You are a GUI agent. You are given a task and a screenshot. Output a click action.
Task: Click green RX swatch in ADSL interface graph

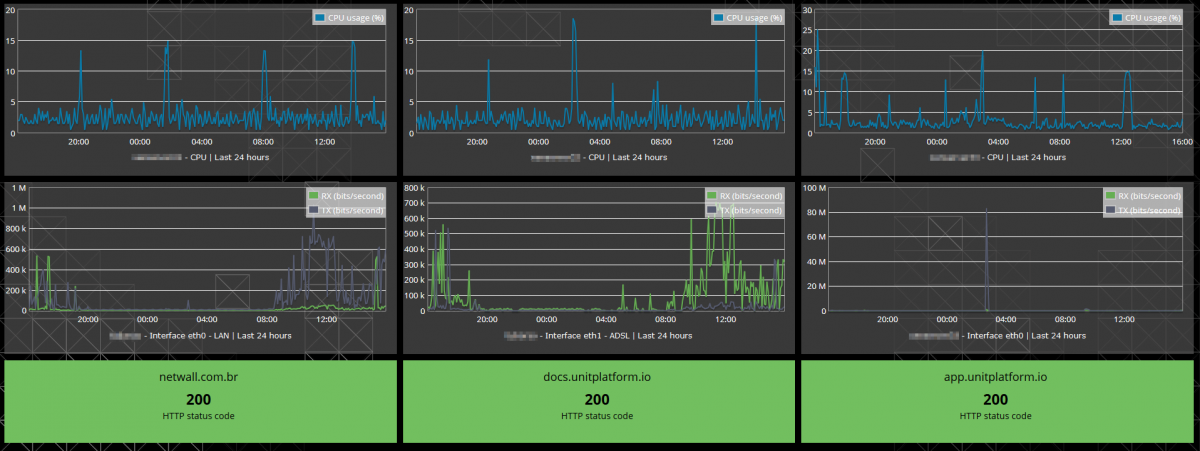pyautogui.click(x=711, y=196)
